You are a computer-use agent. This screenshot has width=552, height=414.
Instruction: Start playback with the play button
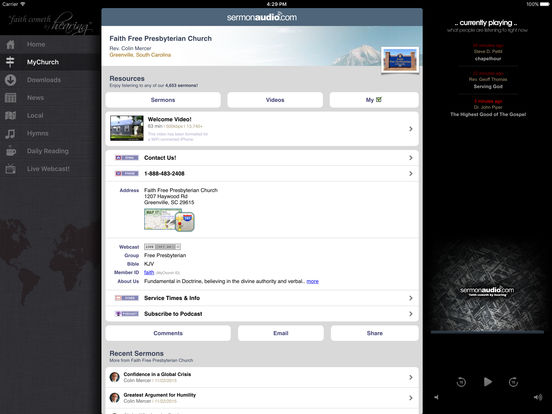click(x=488, y=382)
